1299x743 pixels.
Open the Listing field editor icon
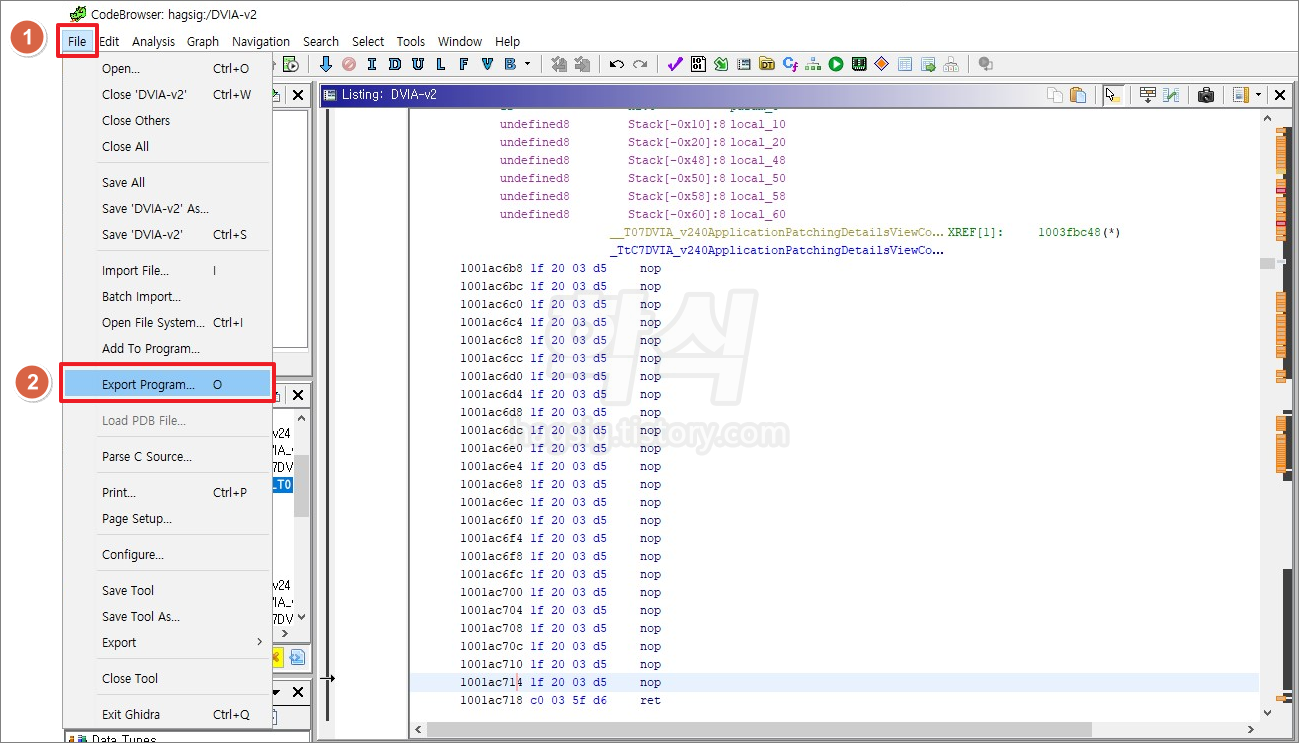tap(1147, 95)
